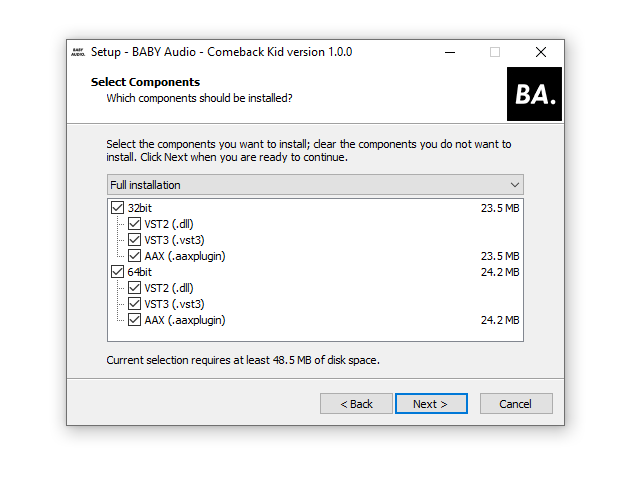Select the 64bit tree item label

click(x=140, y=272)
